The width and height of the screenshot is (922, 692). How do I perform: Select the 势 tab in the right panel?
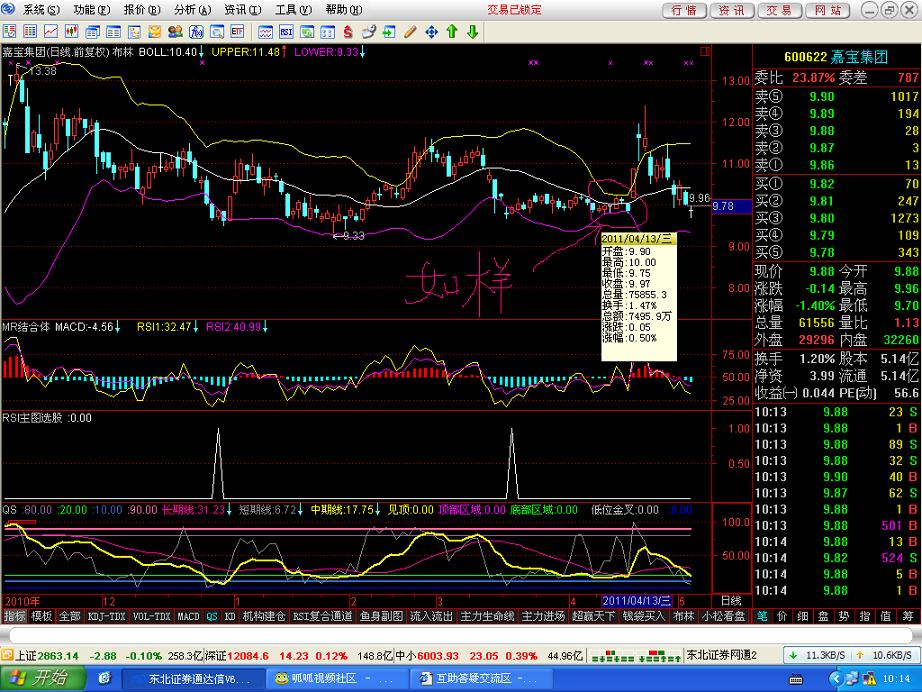[844, 616]
